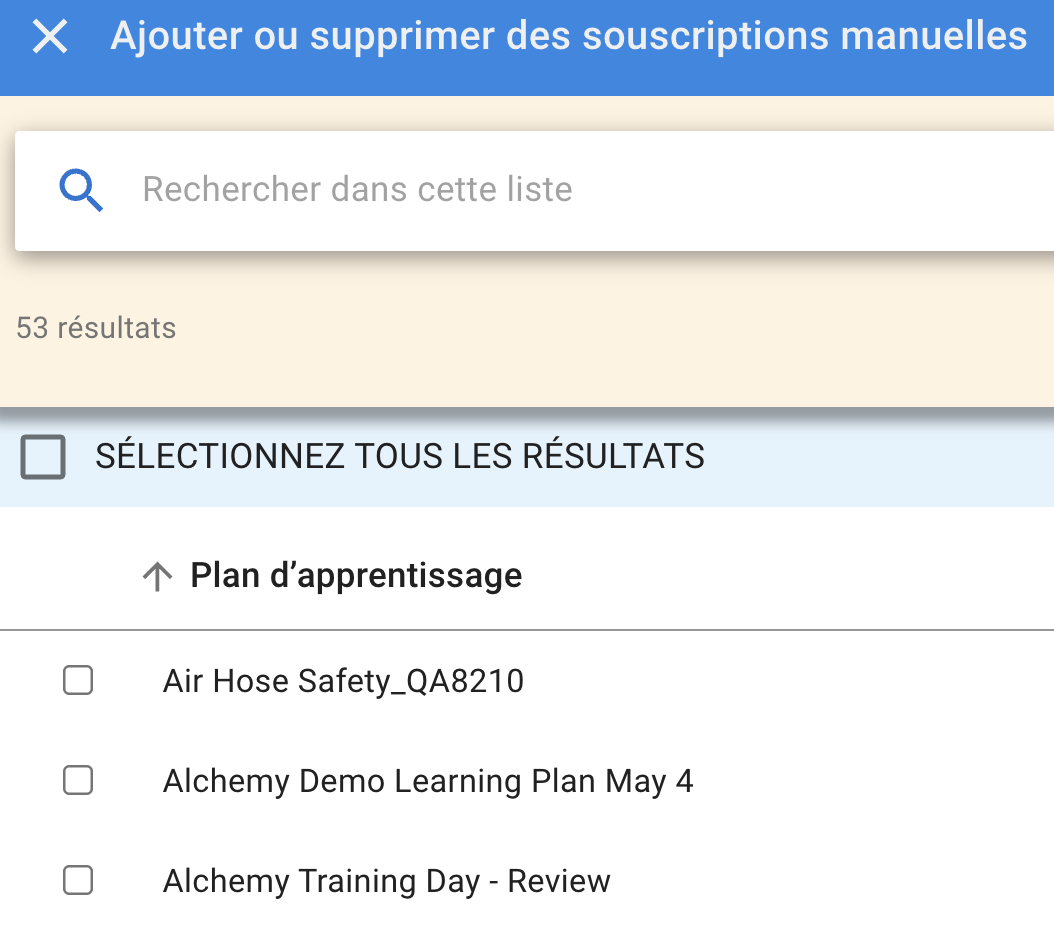Close the manual subscriptions dialog

pyautogui.click(x=49, y=38)
